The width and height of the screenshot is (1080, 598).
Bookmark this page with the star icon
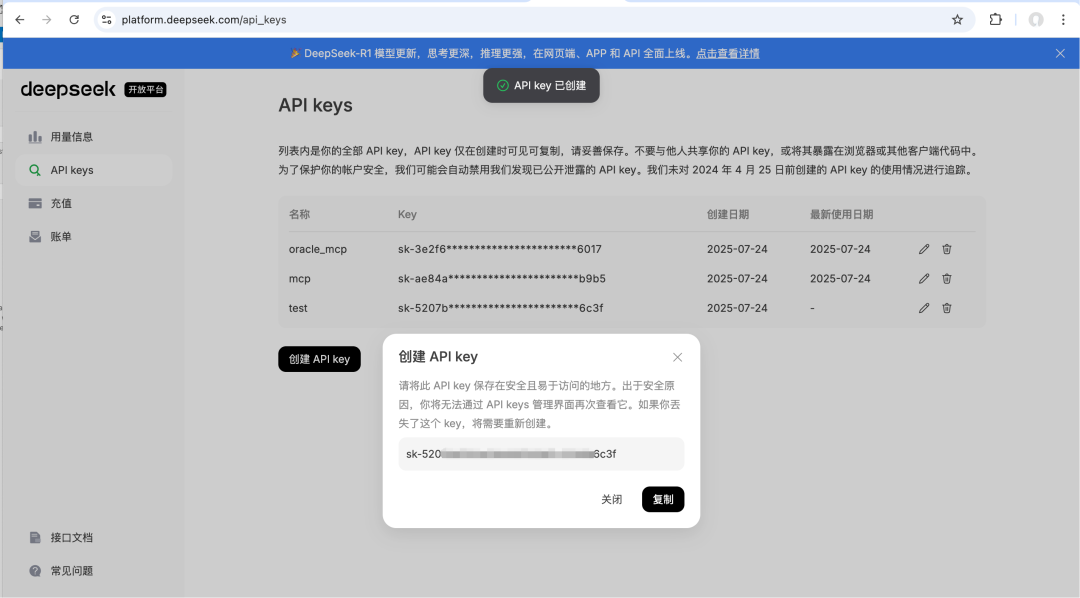(957, 20)
